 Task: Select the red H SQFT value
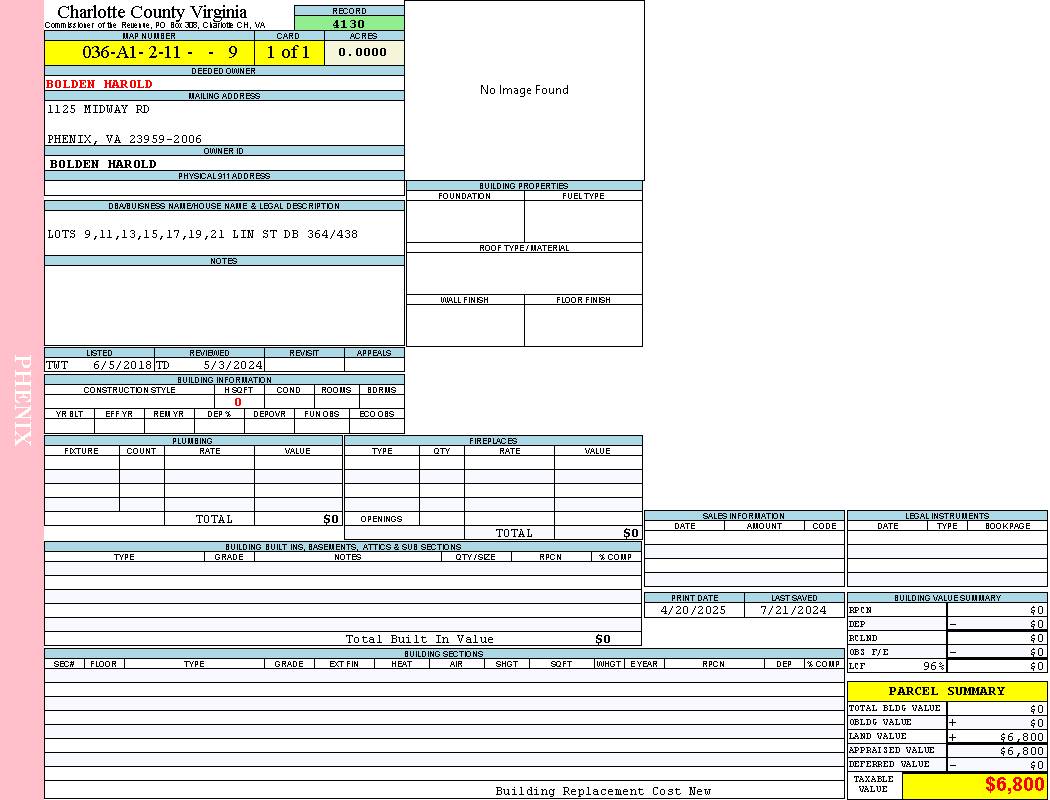[238, 402]
